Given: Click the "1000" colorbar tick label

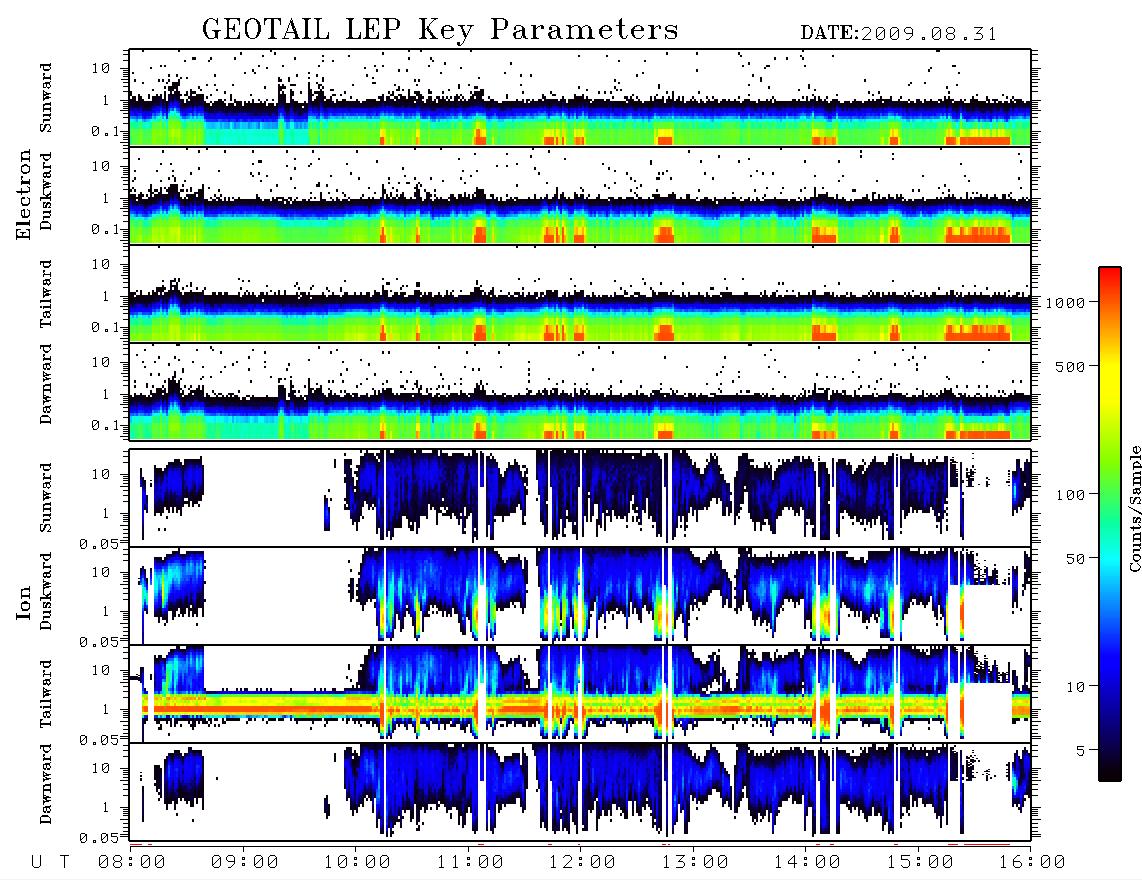Looking at the screenshot, I should coord(1065,302).
